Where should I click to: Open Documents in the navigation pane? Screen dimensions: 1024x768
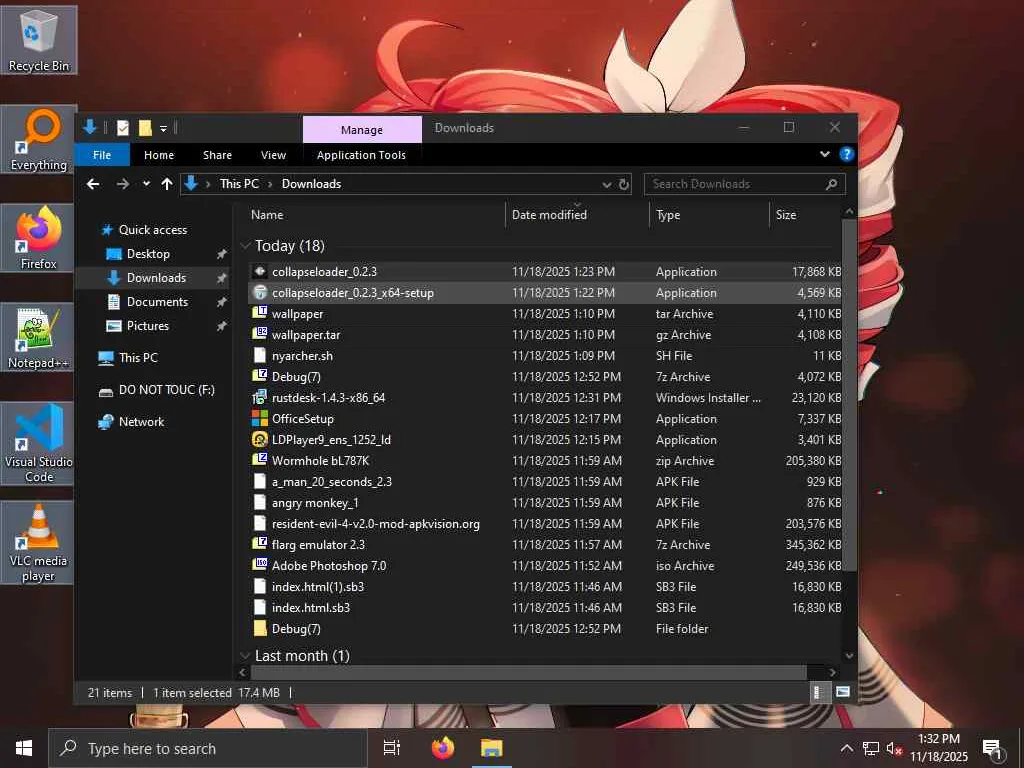[157, 302]
